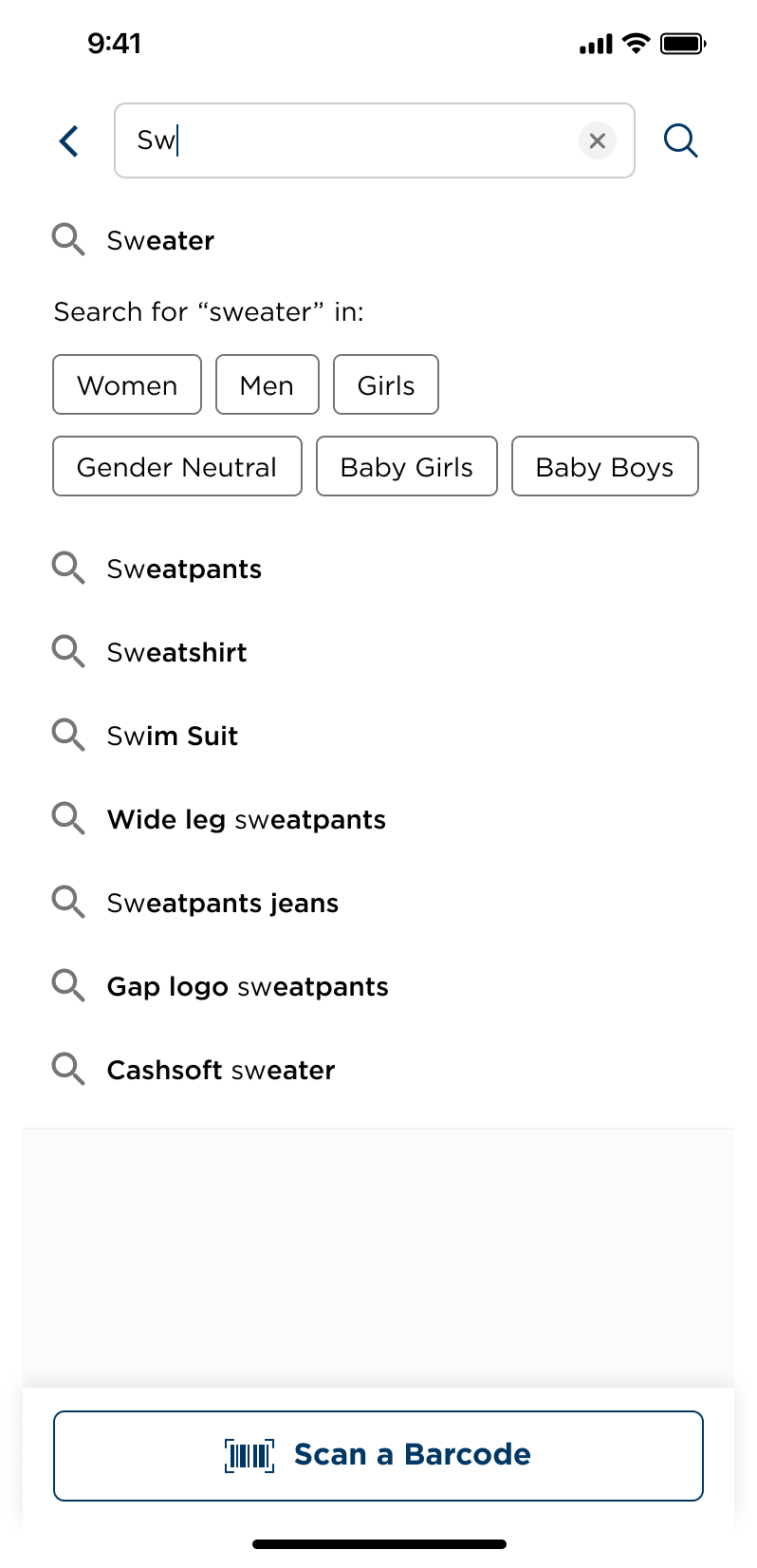Open Sweatpants jeans suggestion
757x1568 pixels.
[223, 904]
